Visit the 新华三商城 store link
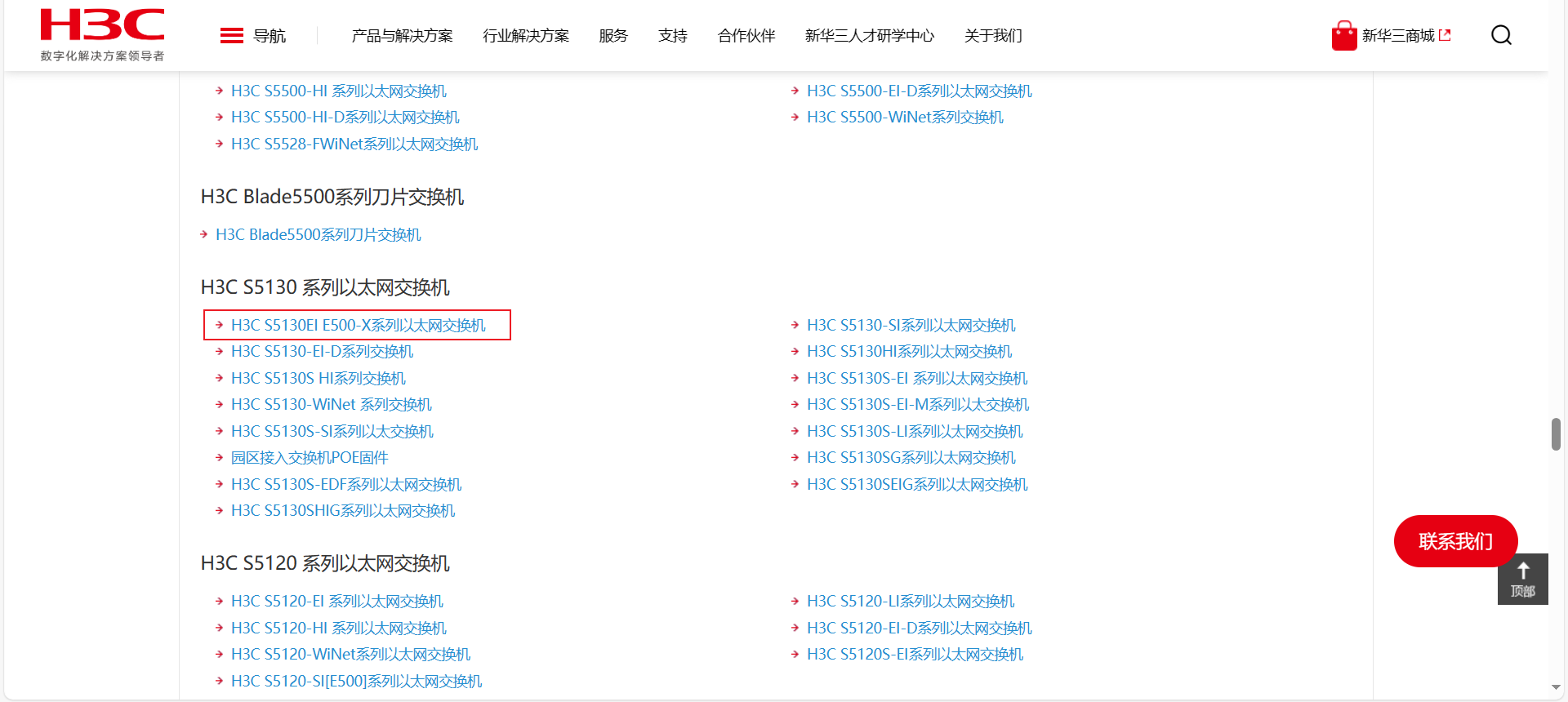1568x702 pixels. coord(1405,36)
